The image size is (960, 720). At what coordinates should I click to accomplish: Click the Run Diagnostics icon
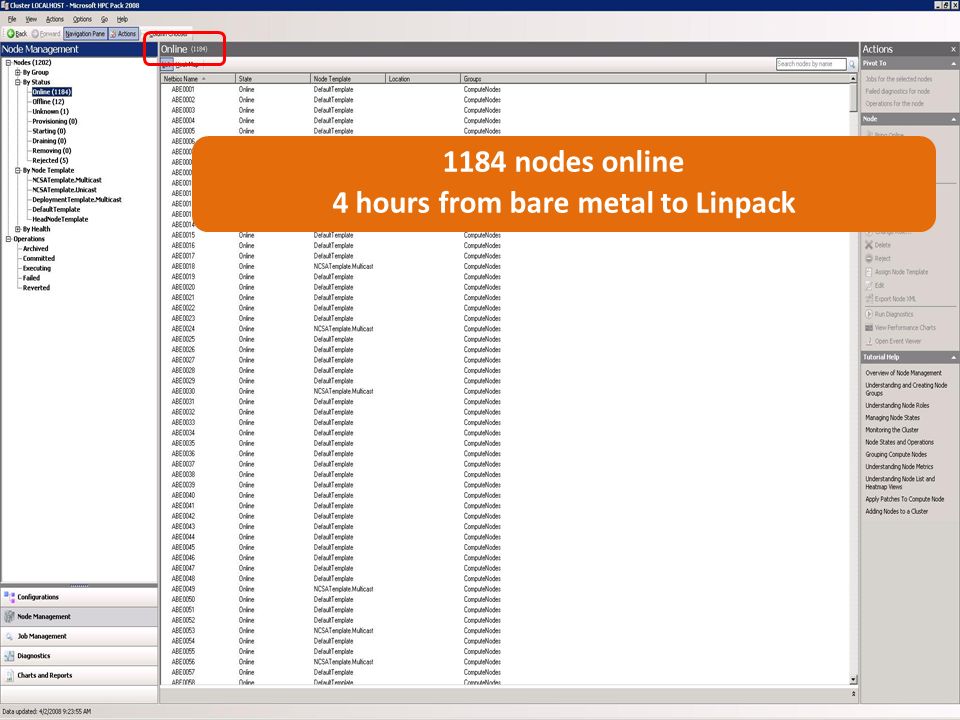(869, 314)
